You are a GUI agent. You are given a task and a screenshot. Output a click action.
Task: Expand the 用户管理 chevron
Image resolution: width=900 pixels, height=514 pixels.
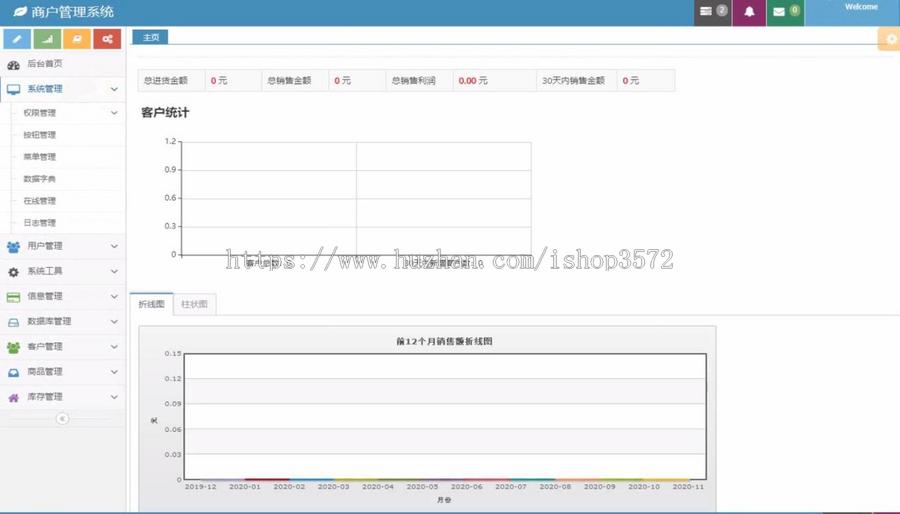pos(114,246)
